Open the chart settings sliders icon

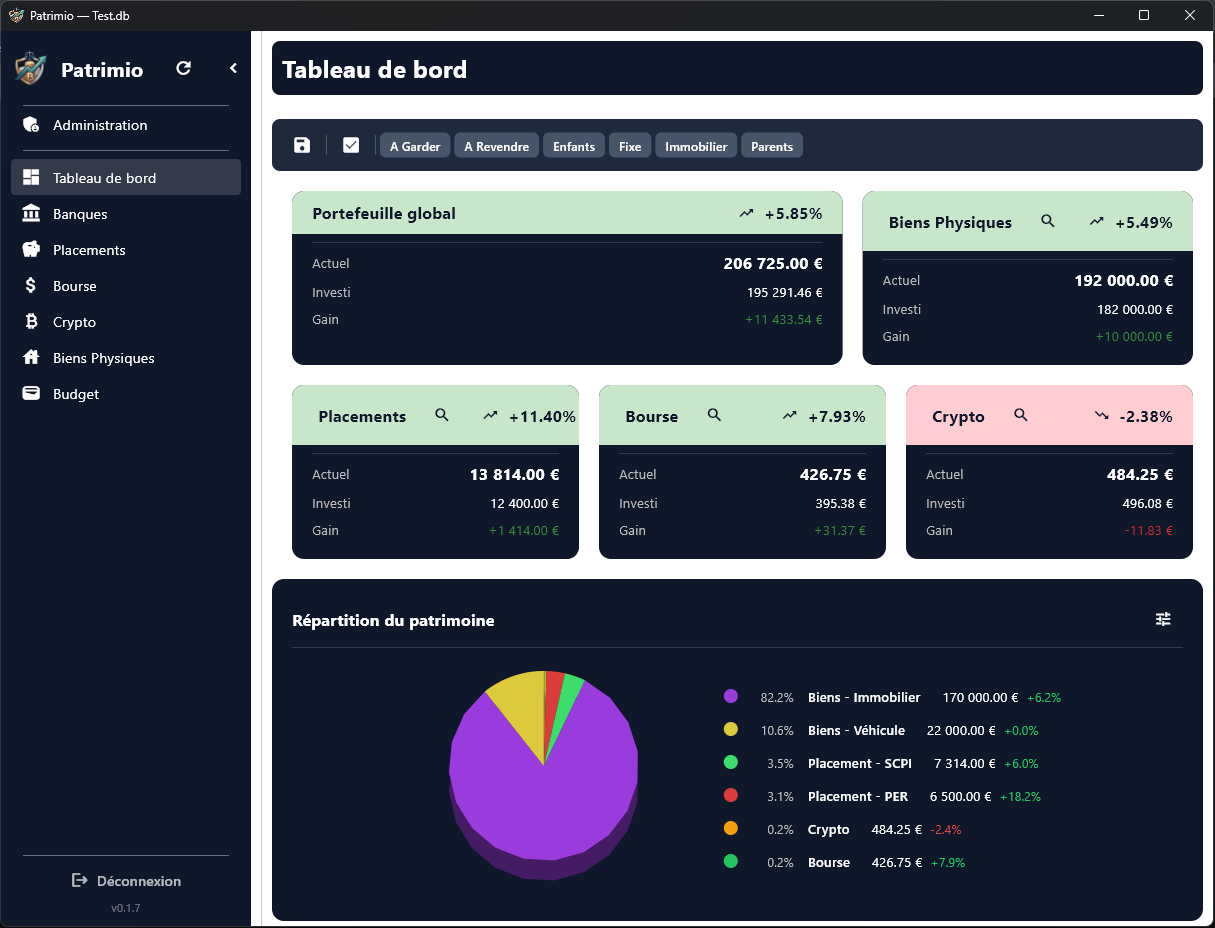[1163, 619]
